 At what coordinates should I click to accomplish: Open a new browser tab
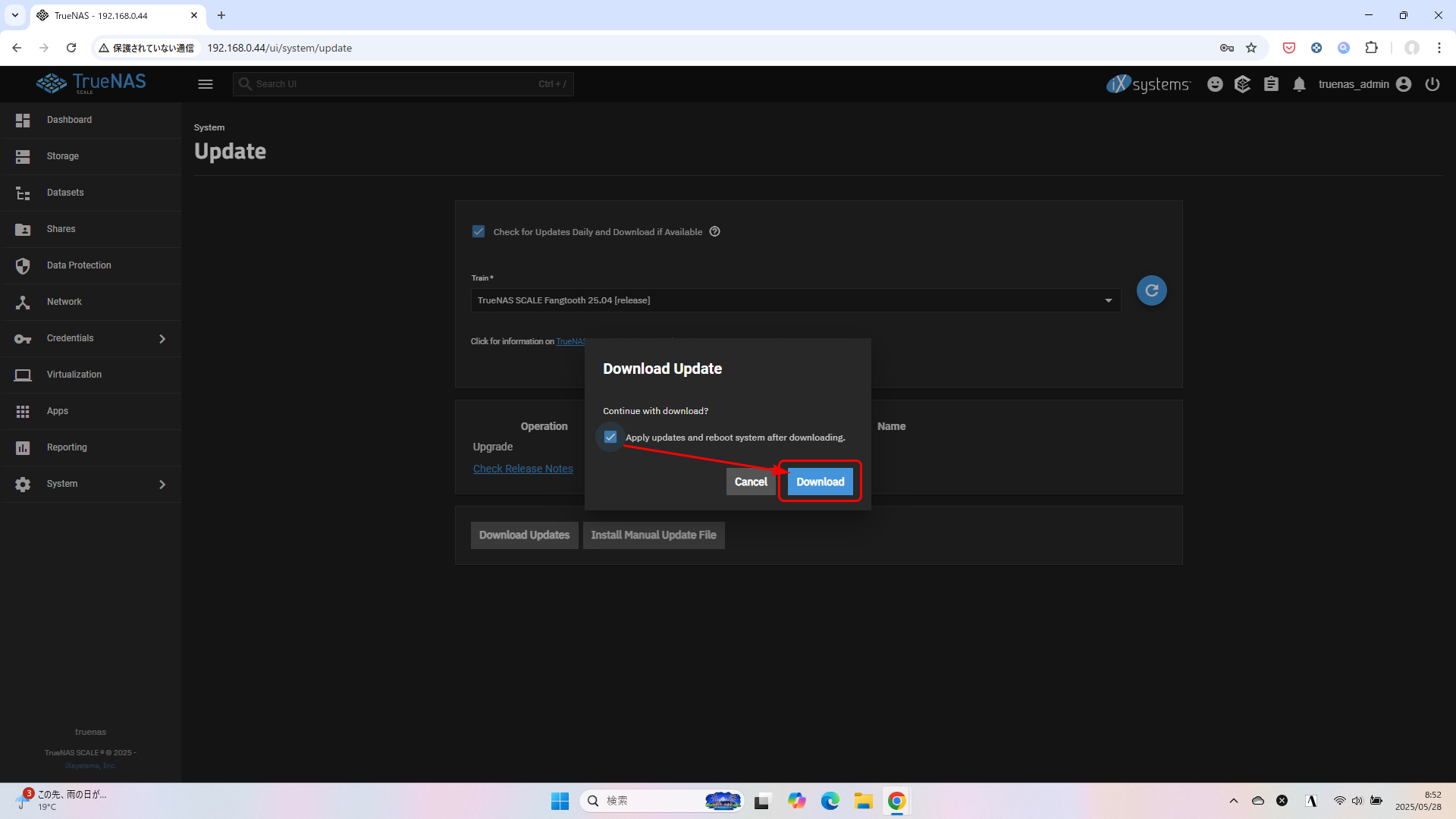(x=221, y=15)
